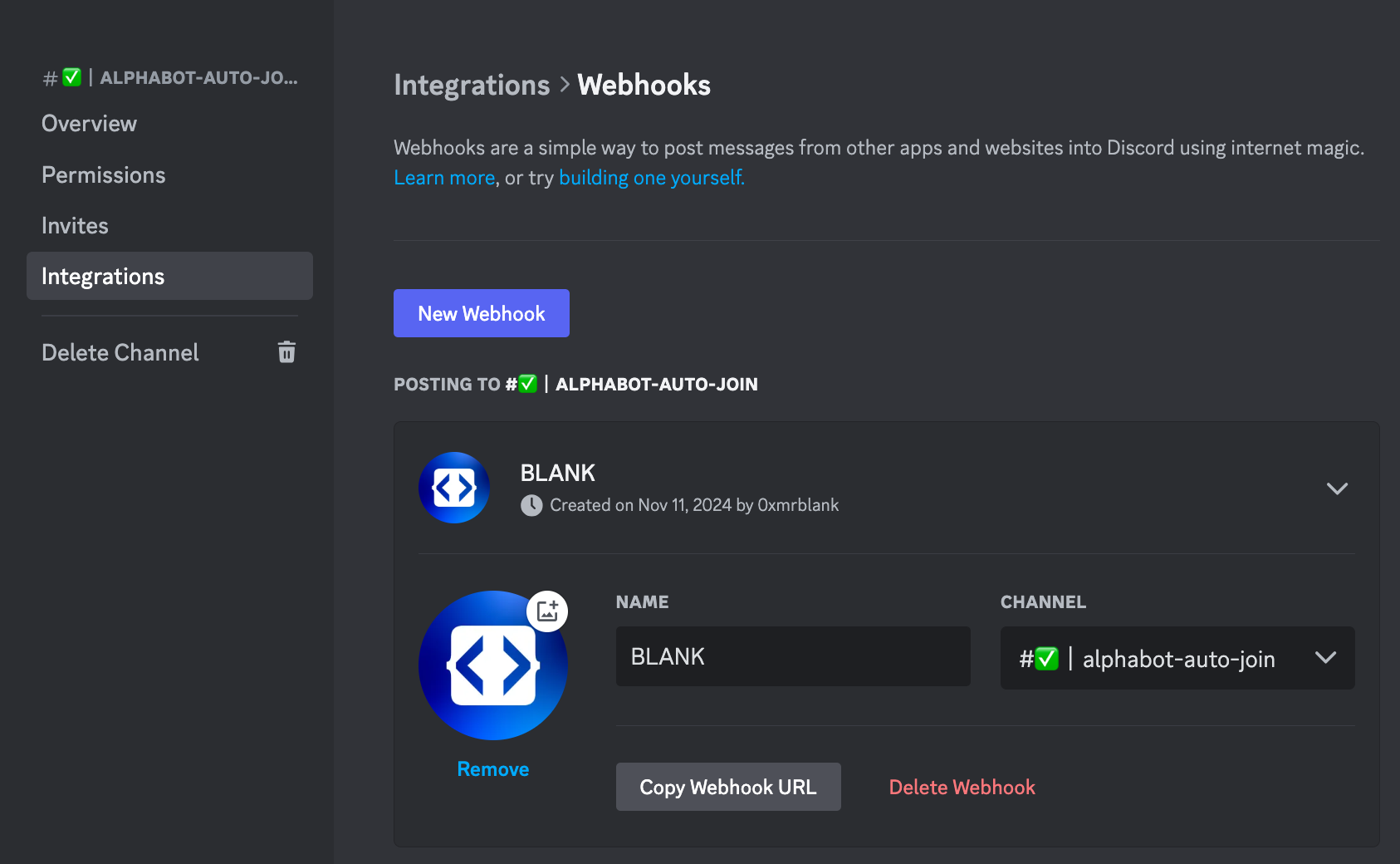Viewport: 1400px width, 864px height.
Task: Select the Integrations sidebar item
Action: [169, 276]
